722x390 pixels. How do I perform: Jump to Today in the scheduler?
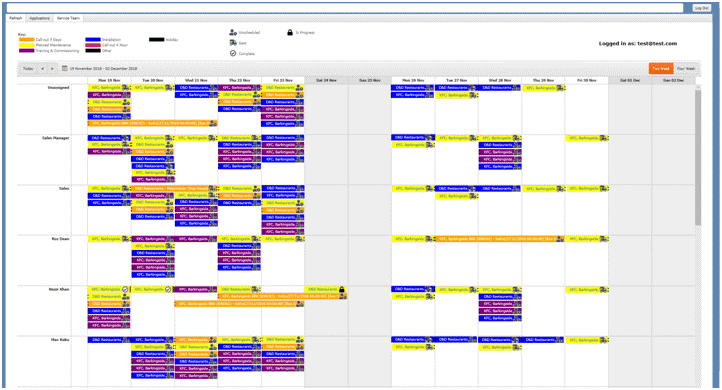tap(28, 69)
